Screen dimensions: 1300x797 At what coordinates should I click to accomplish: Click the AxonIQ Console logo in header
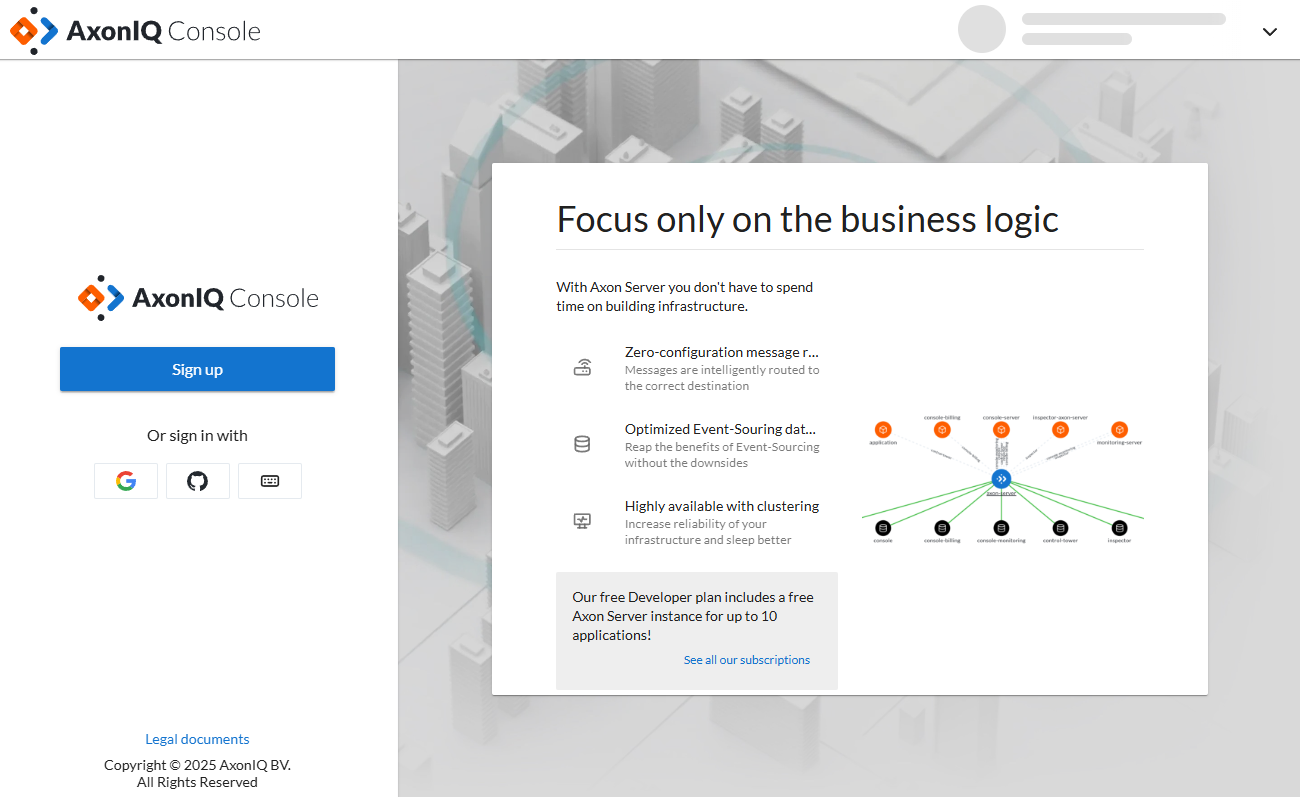point(136,31)
